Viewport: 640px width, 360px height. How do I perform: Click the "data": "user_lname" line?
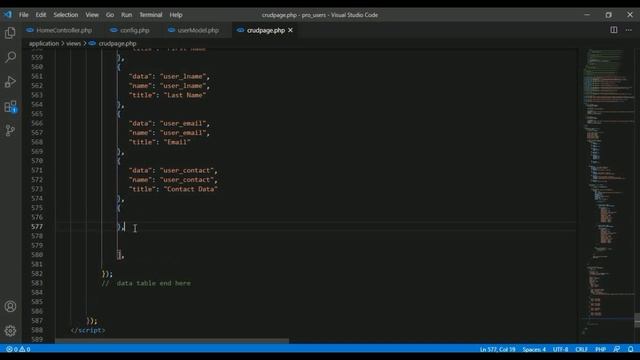coord(169,76)
